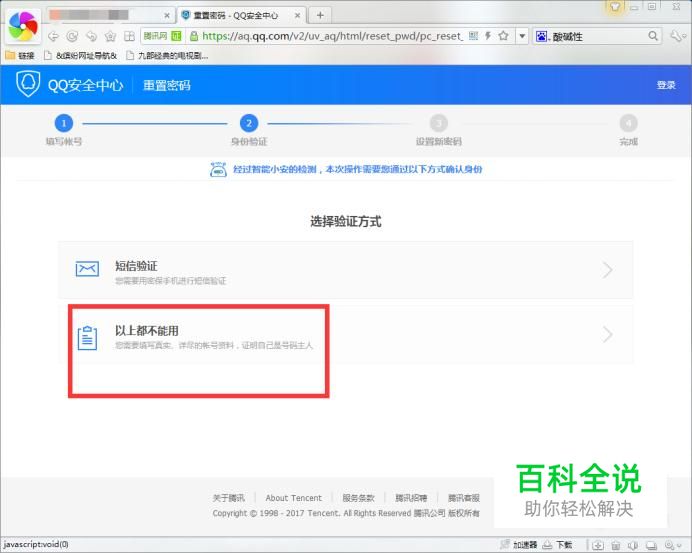Bookmark this page with the star icon

click(503, 36)
